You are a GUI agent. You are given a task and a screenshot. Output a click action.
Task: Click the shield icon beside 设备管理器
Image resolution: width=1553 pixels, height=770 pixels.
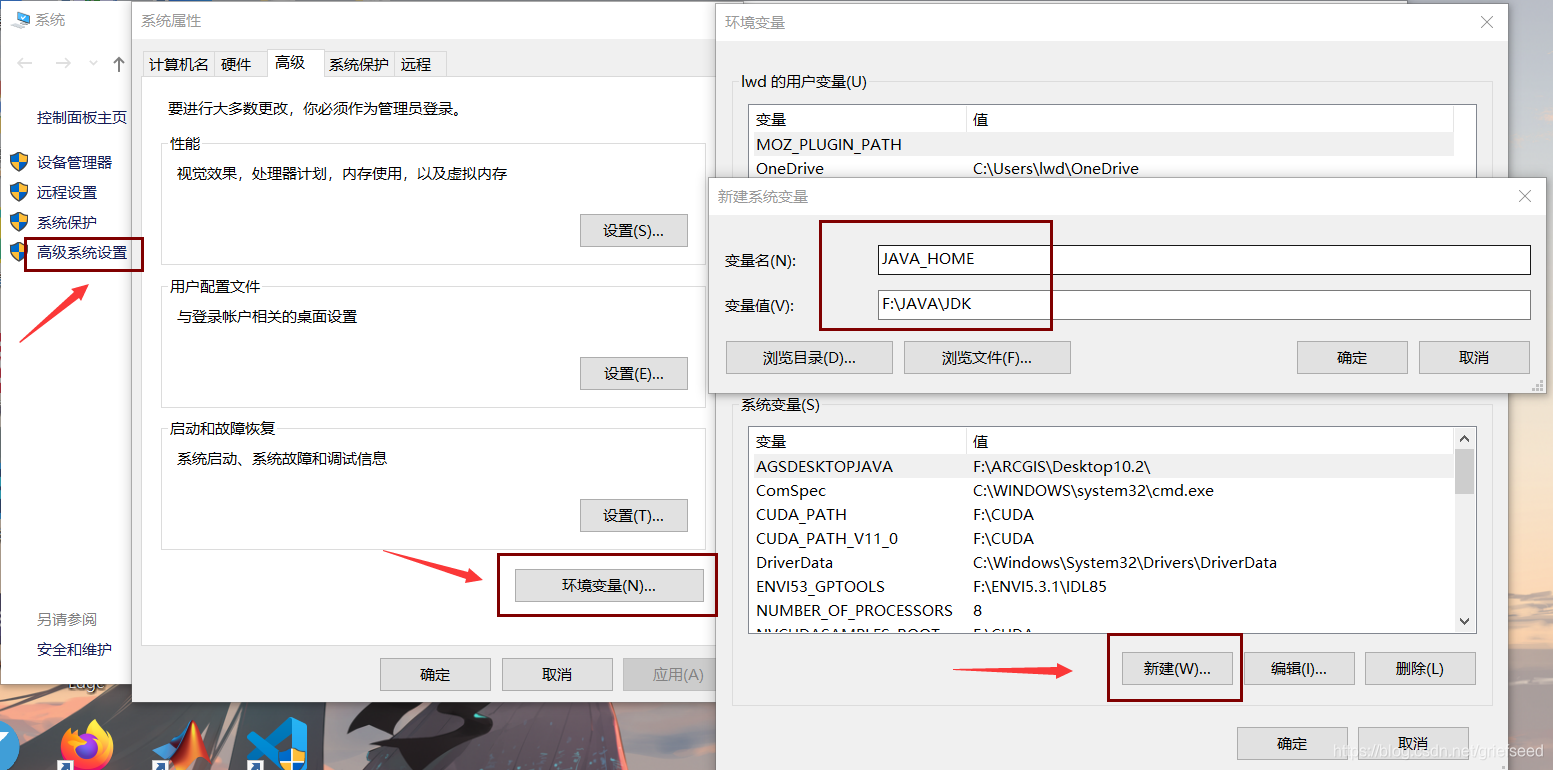(18, 162)
